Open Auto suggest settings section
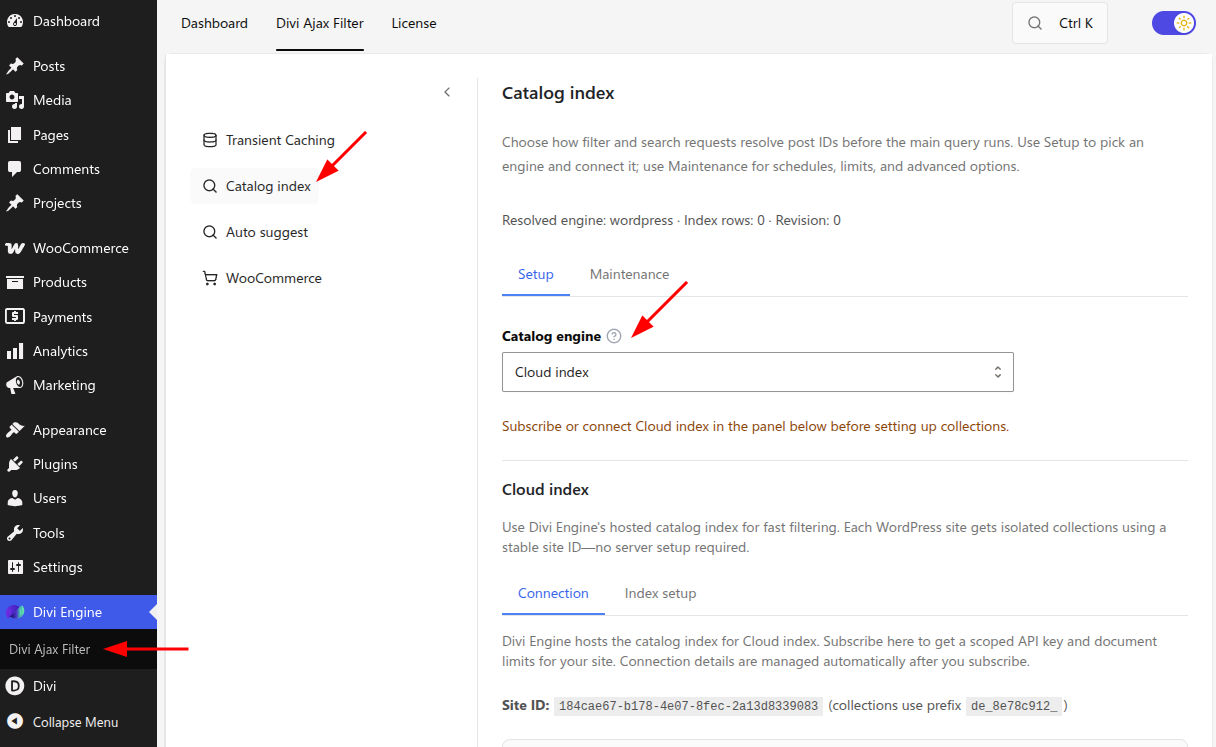The image size is (1216, 747). pyautogui.click(x=254, y=232)
